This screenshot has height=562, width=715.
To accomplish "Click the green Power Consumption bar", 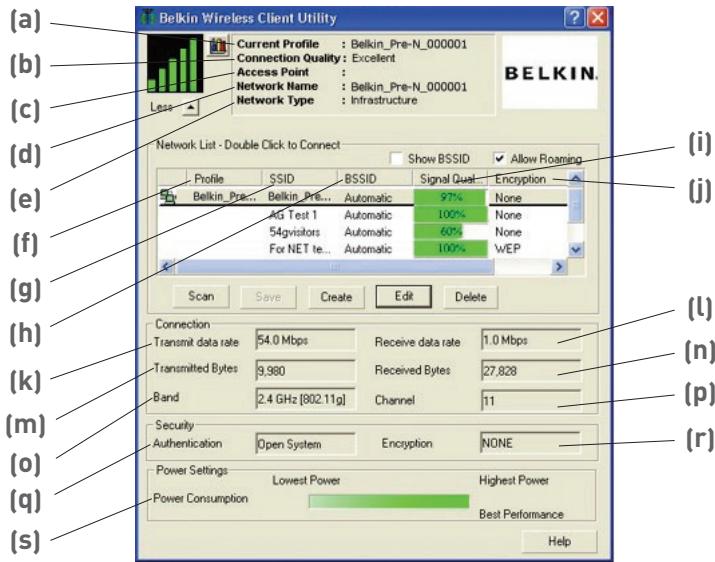I will [389, 501].
